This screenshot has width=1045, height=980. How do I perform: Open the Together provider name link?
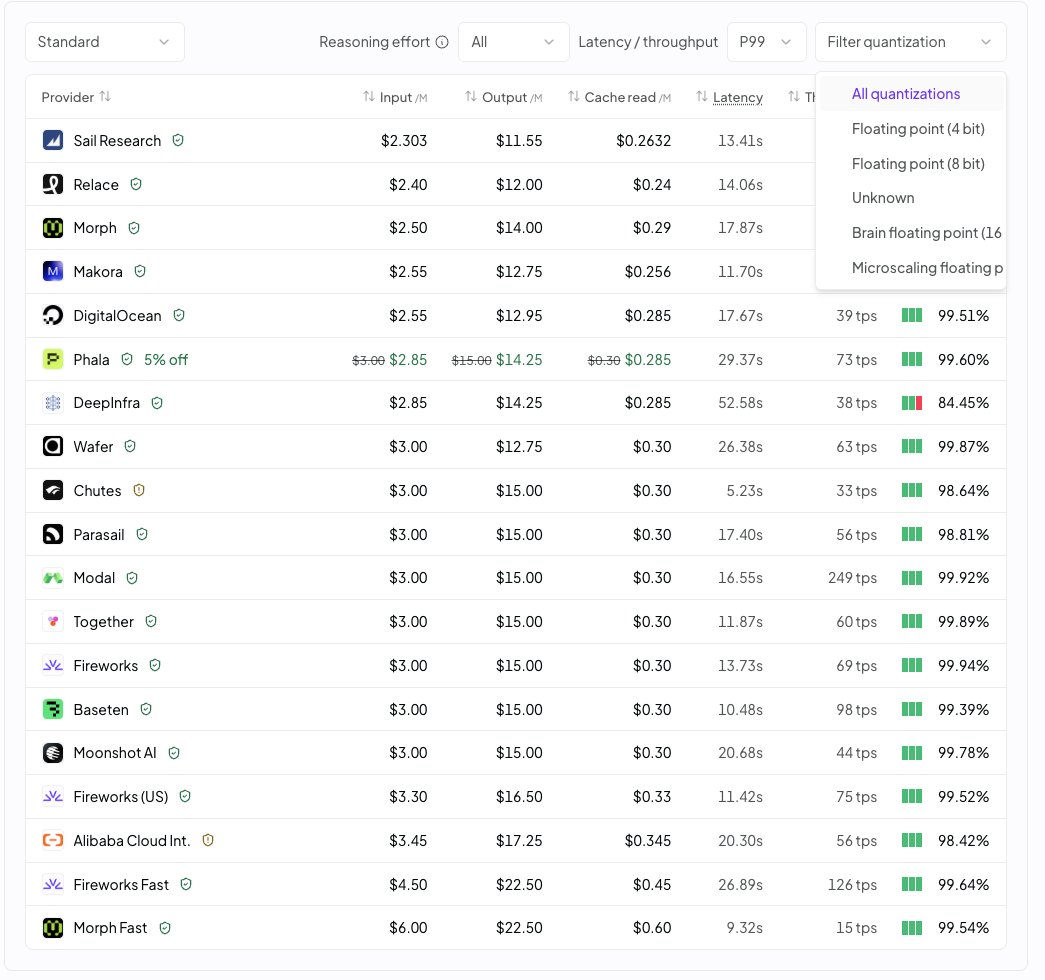point(103,622)
